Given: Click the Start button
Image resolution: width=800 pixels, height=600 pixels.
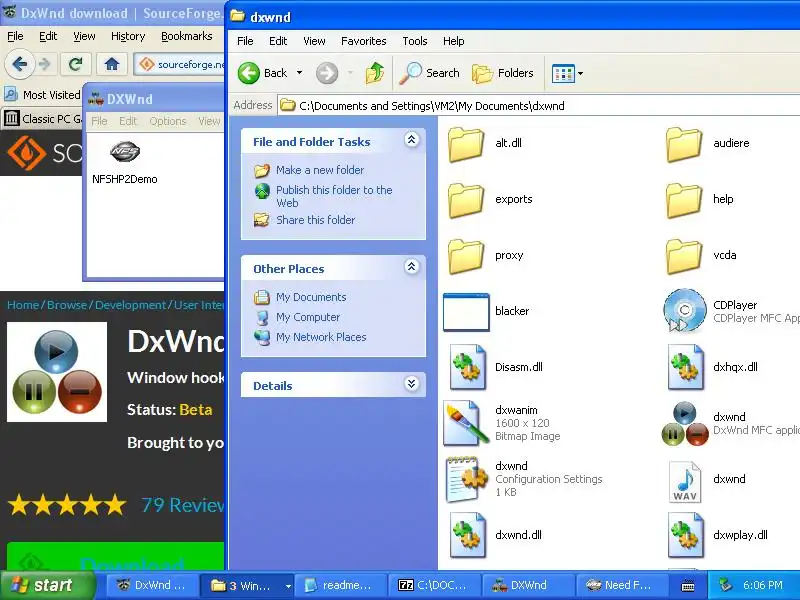Looking at the screenshot, I should [x=47, y=585].
